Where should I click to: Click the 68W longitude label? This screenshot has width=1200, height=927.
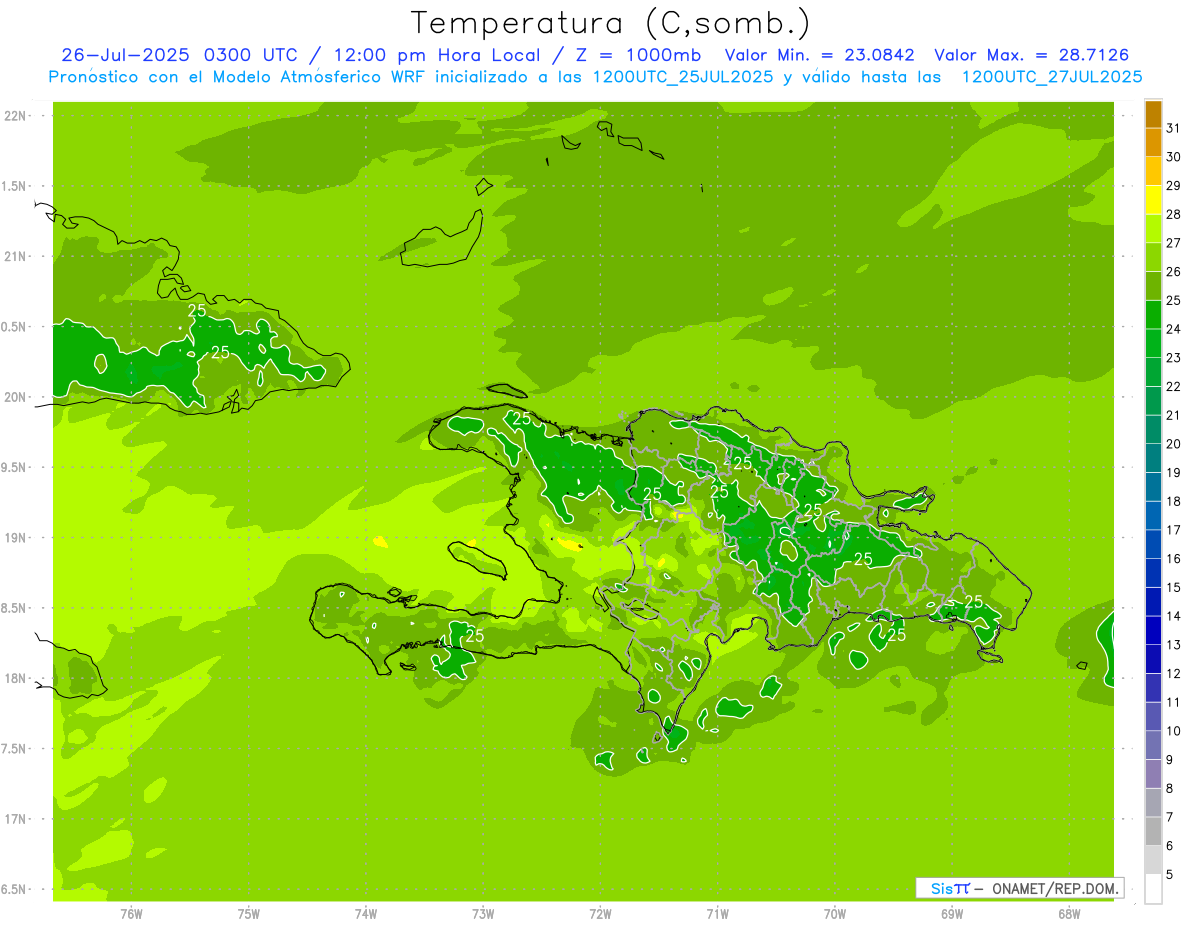(x=1069, y=914)
